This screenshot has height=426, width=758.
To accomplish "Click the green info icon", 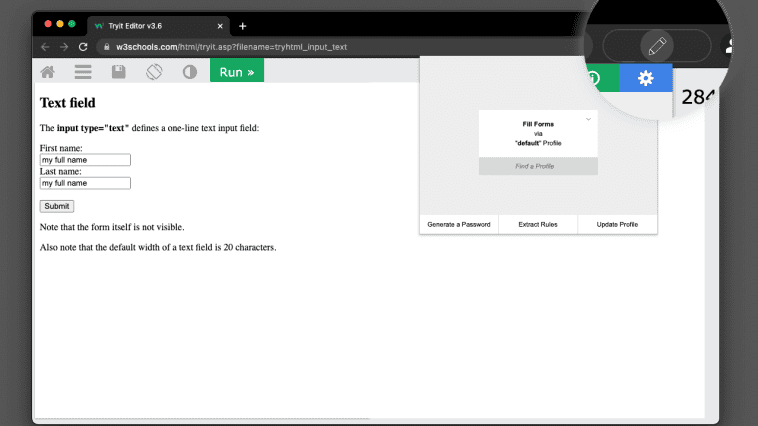I will click(x=595, y=78).
